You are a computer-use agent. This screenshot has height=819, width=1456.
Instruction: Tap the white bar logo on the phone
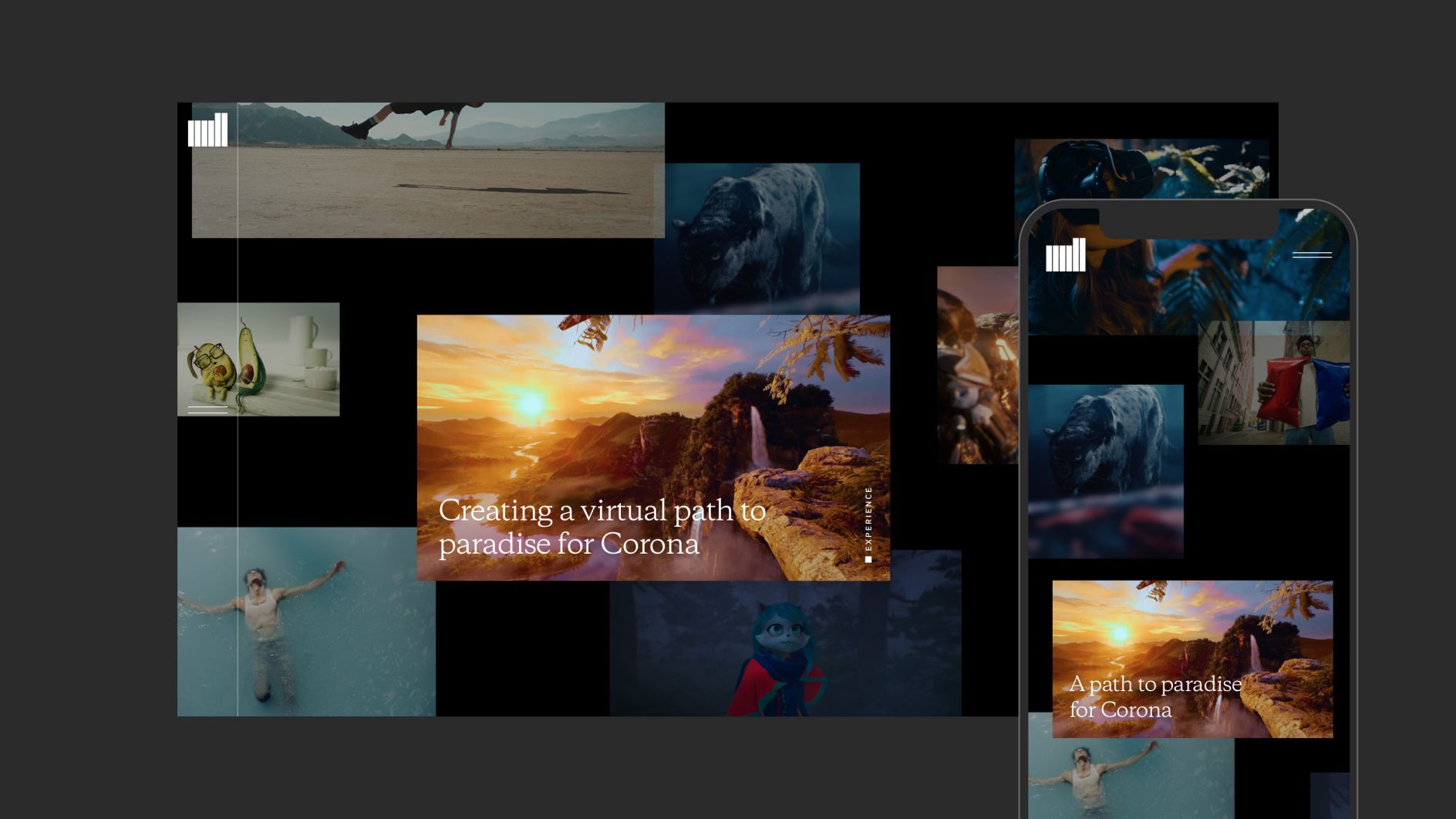[x=1065, y=255]
